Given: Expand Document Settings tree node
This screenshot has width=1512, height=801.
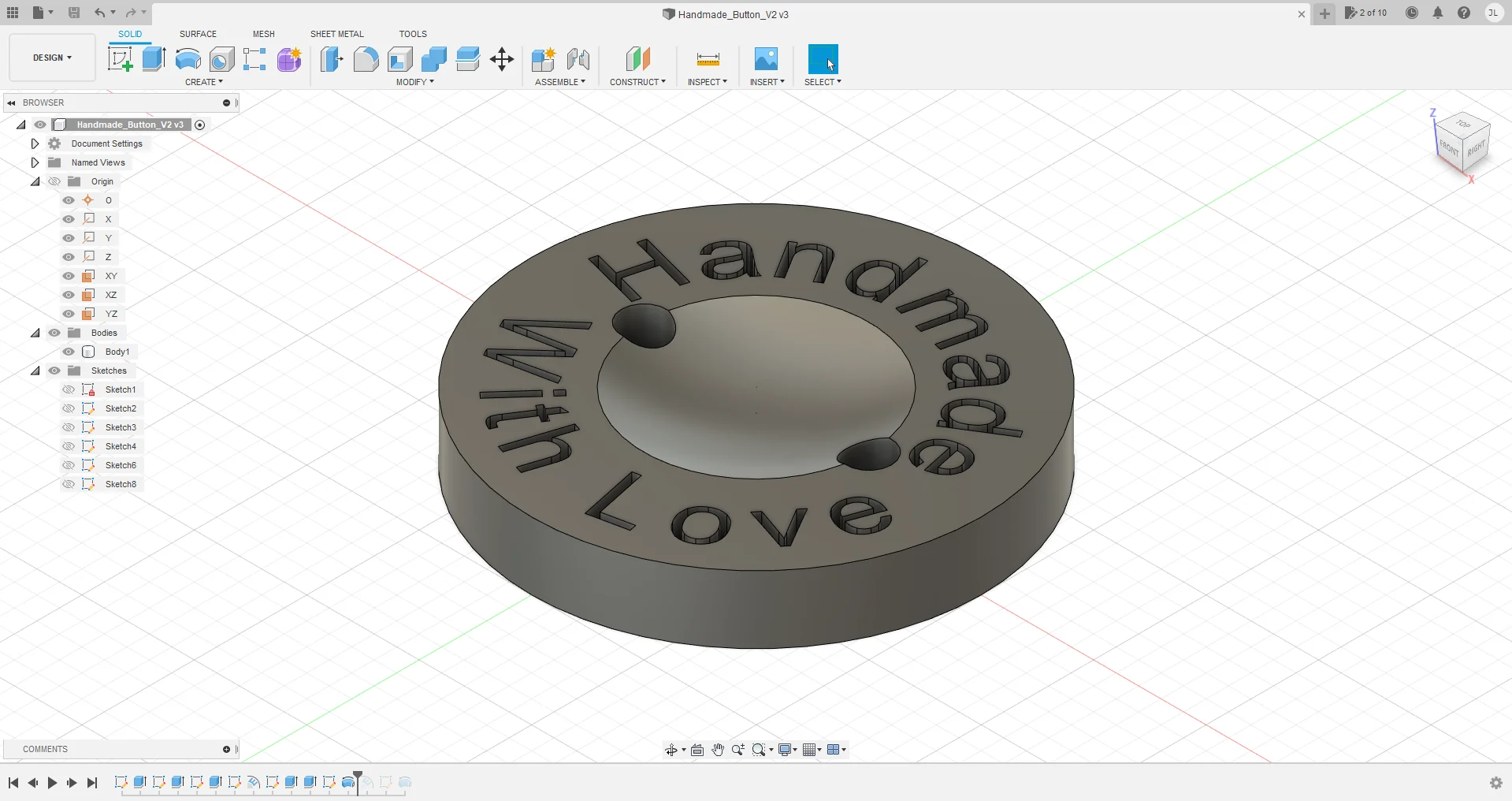Looking at the screenshot, I should (35, 143).
